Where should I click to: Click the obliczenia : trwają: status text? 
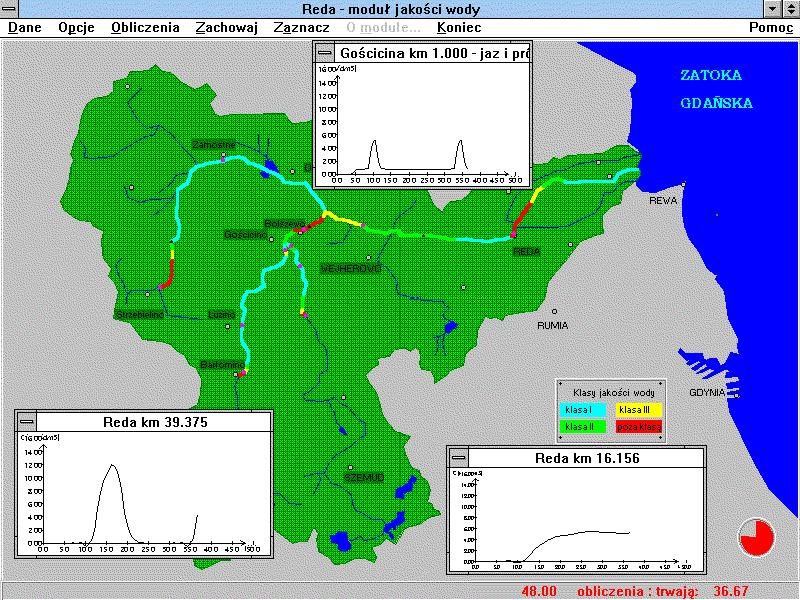tap(637, 591)
